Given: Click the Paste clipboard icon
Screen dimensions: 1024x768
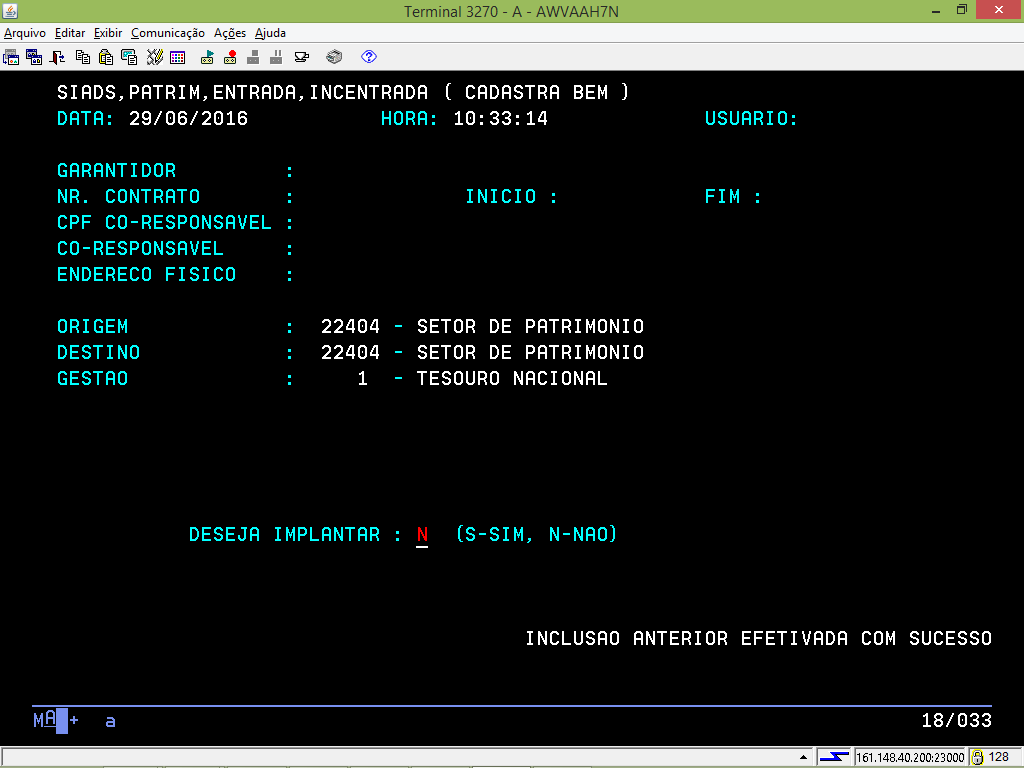Looking at the screenshot, I should [105, 57].
